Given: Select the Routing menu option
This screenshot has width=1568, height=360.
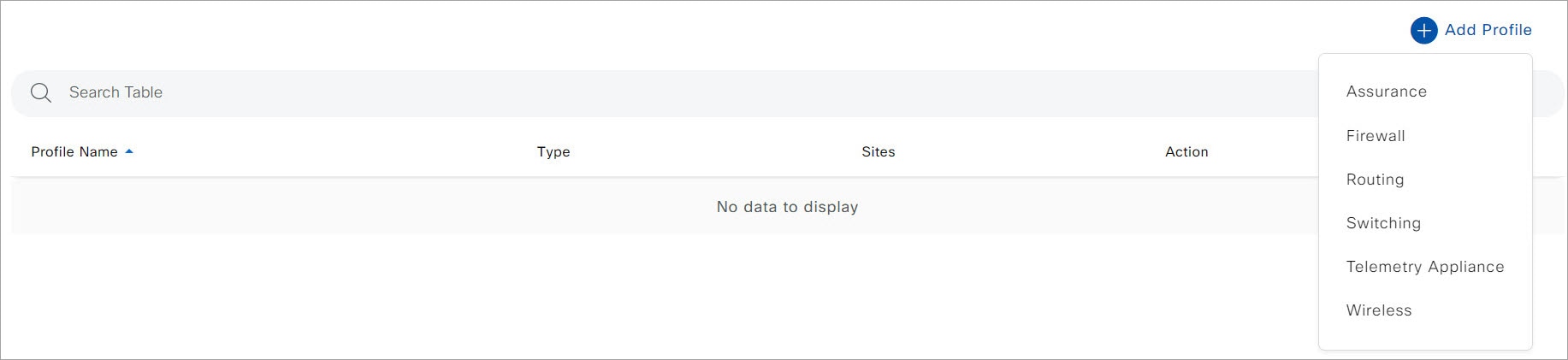Looking at the screenshot, I should tap(1375, 180).
